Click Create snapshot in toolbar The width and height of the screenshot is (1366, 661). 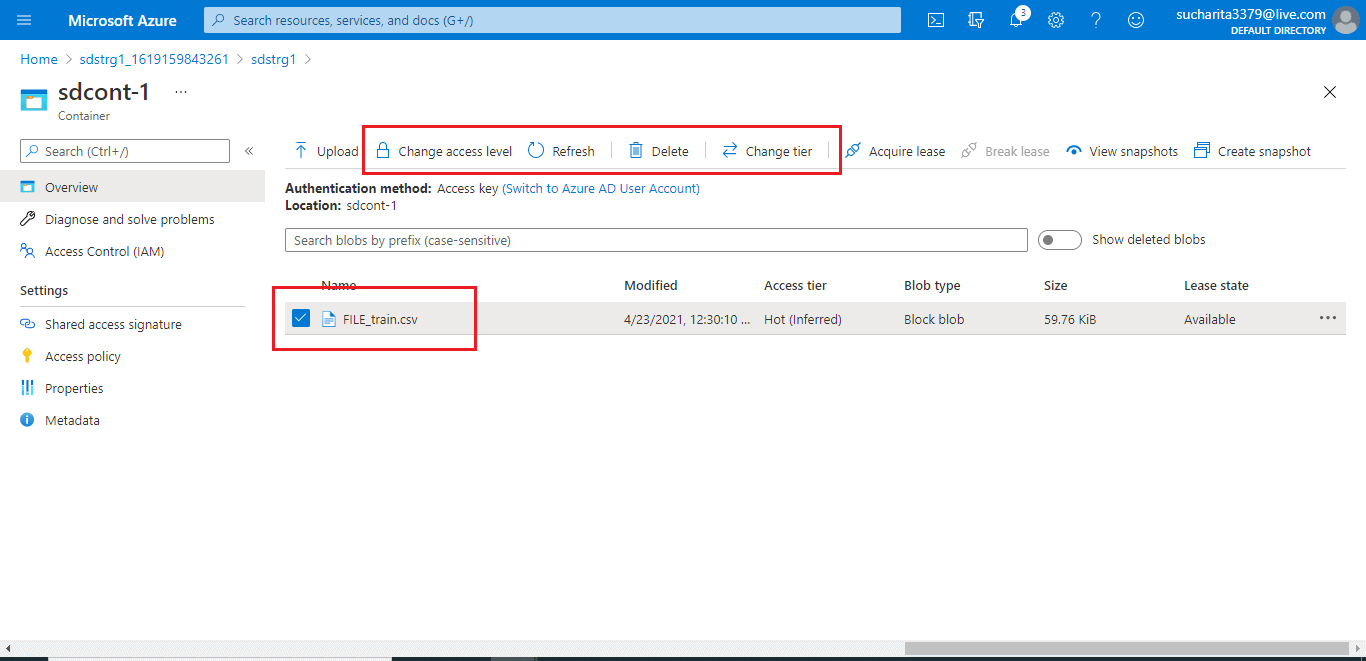(1253, 151)
